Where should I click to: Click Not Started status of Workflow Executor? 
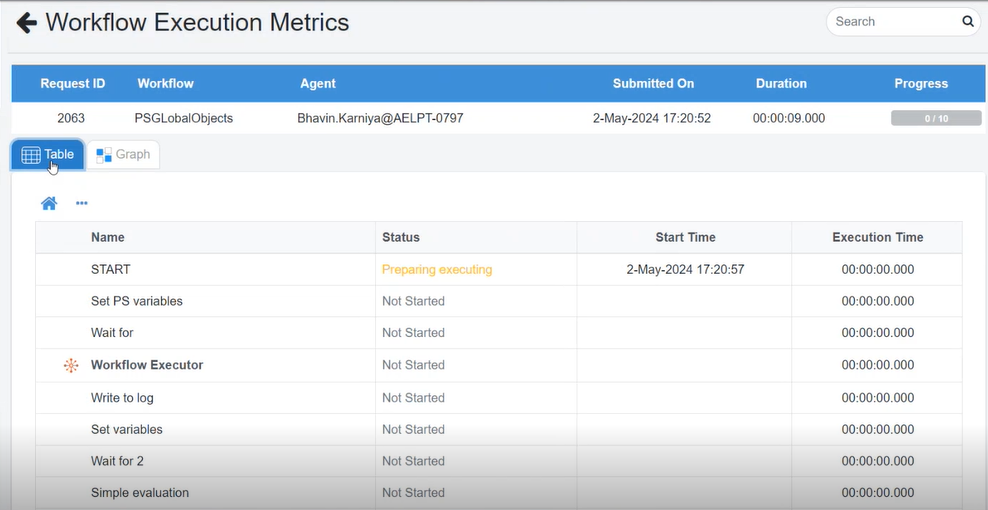(x=413, y=365)
